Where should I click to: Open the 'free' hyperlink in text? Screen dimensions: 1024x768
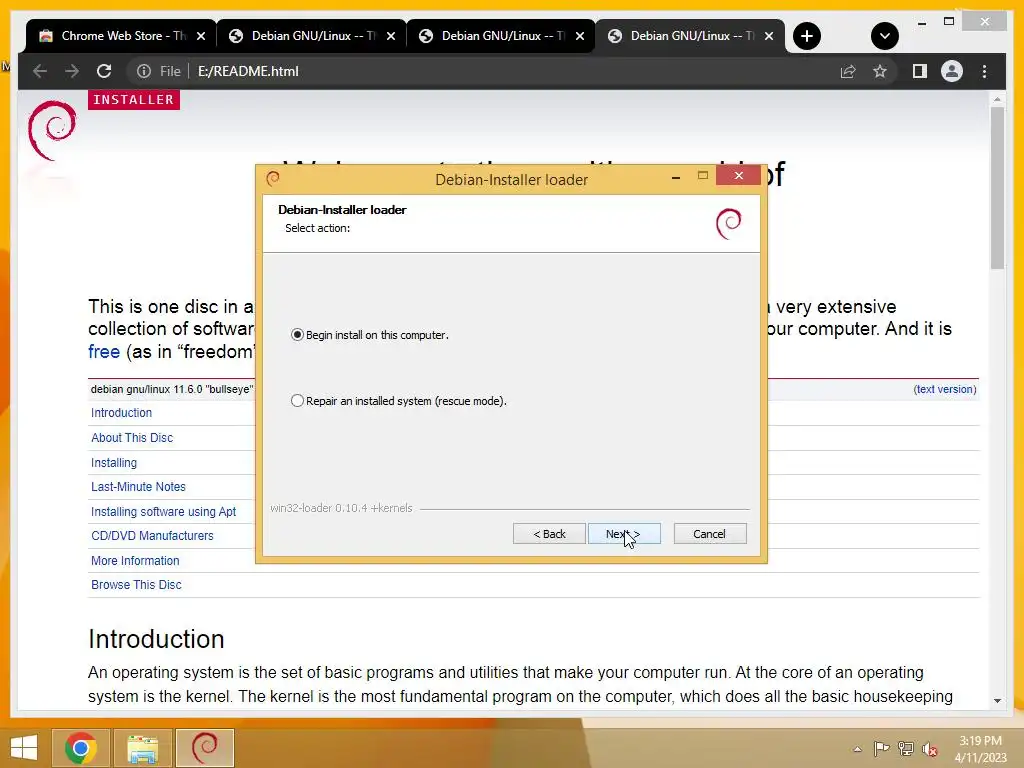[104, 351]
